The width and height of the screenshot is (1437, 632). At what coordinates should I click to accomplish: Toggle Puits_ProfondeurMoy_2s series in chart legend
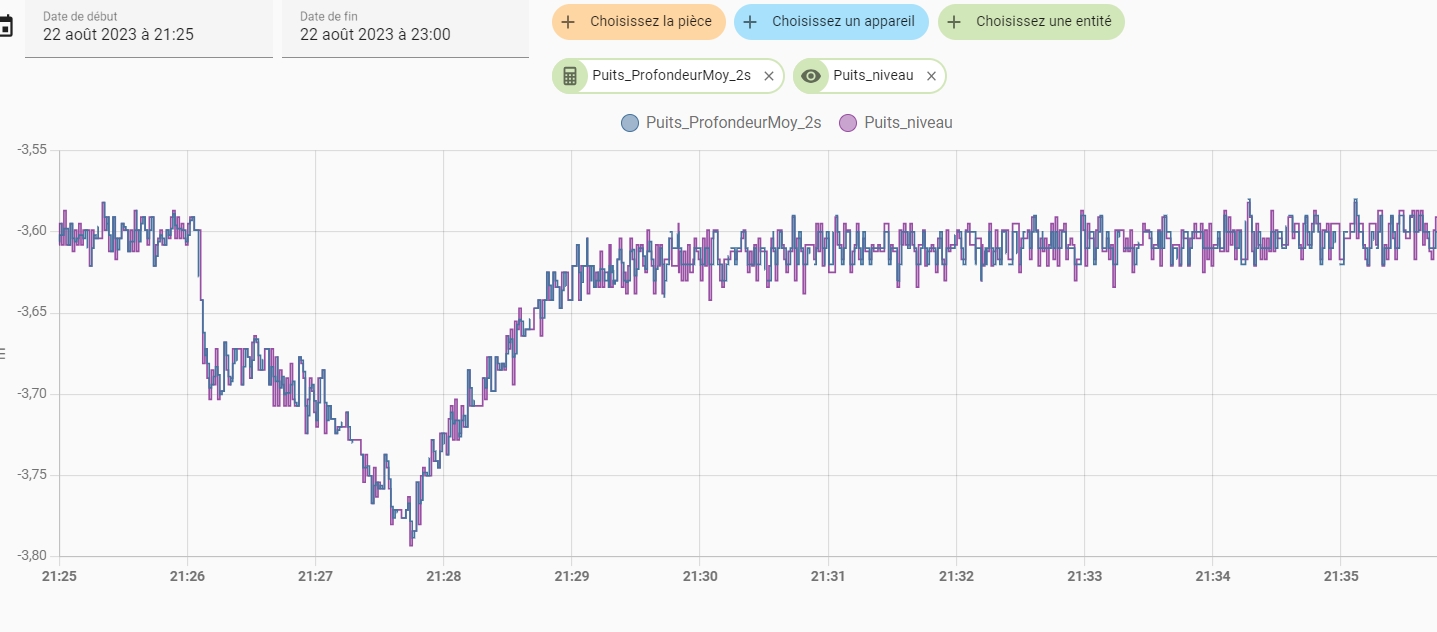pos(733,123)
